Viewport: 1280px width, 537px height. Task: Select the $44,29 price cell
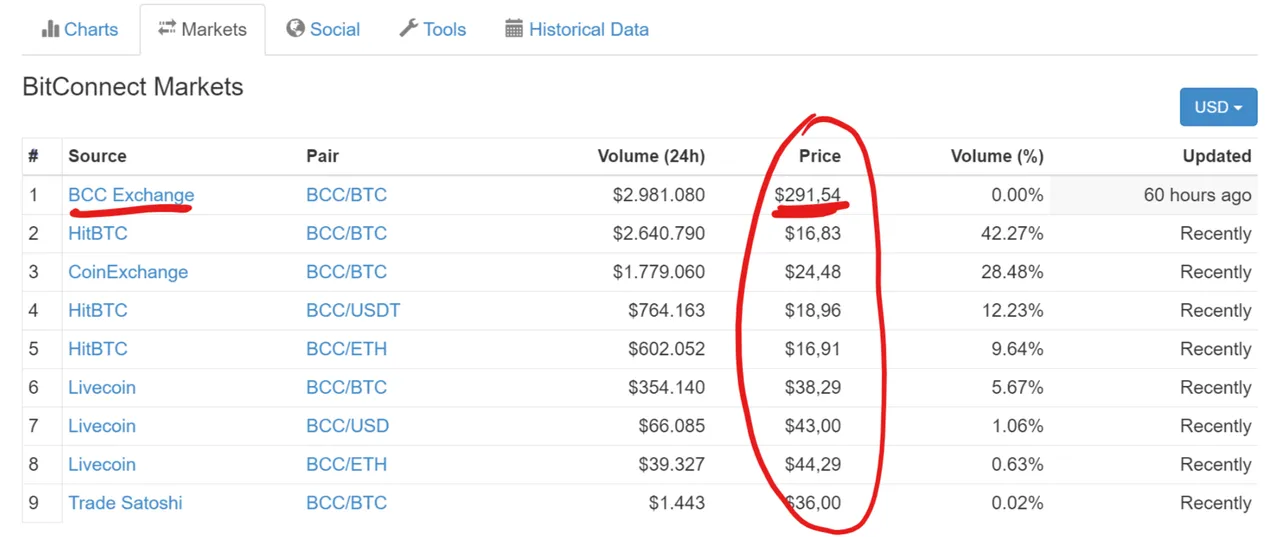pos(813,464)
